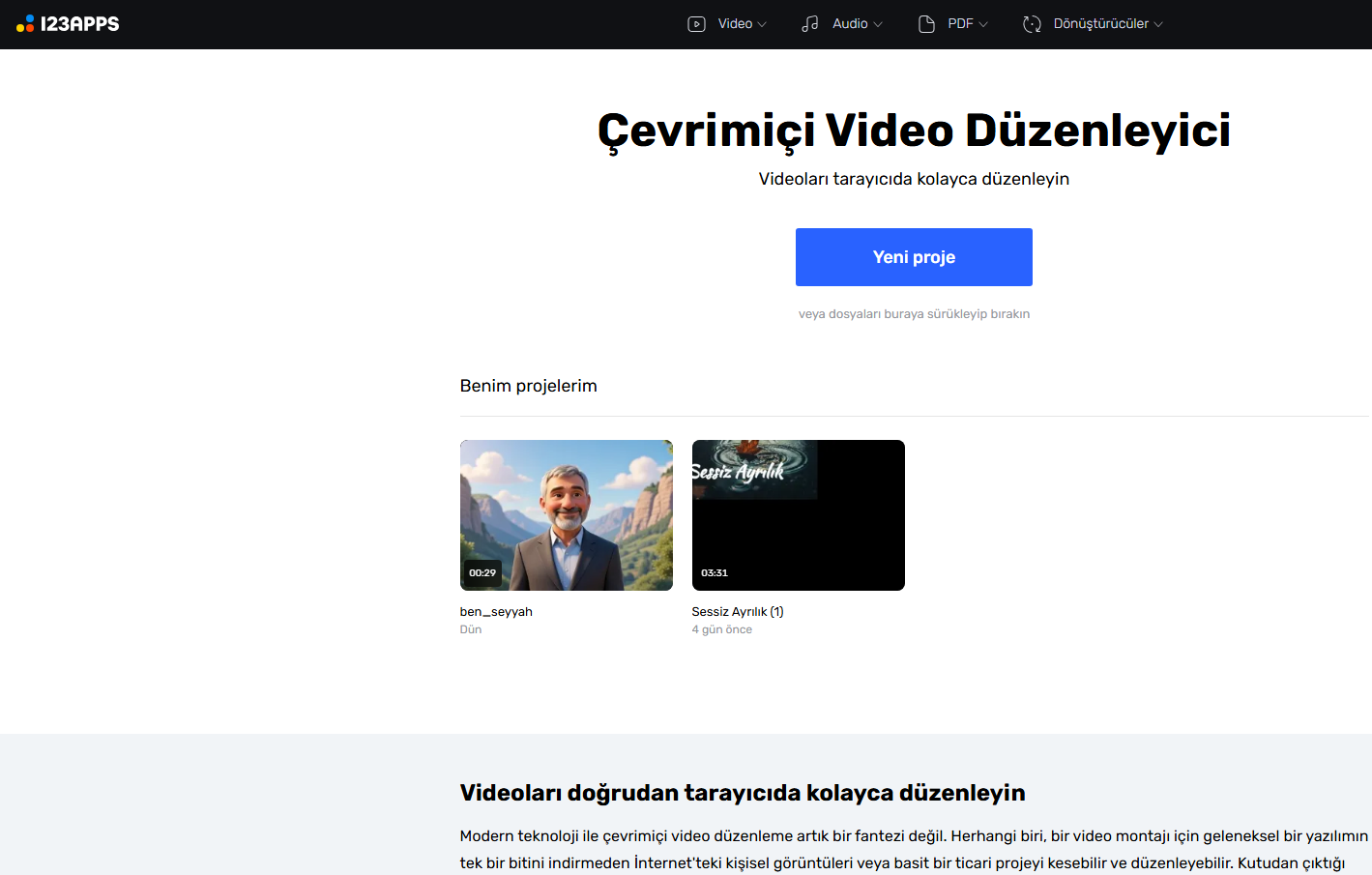Click the 03:31 duration badge
1372x875 pixels.
(x=715, y=573)
